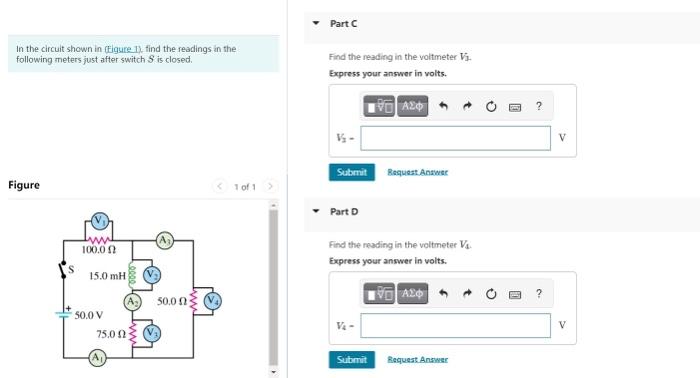Collapse the Part C section

(x=316, y=23)
